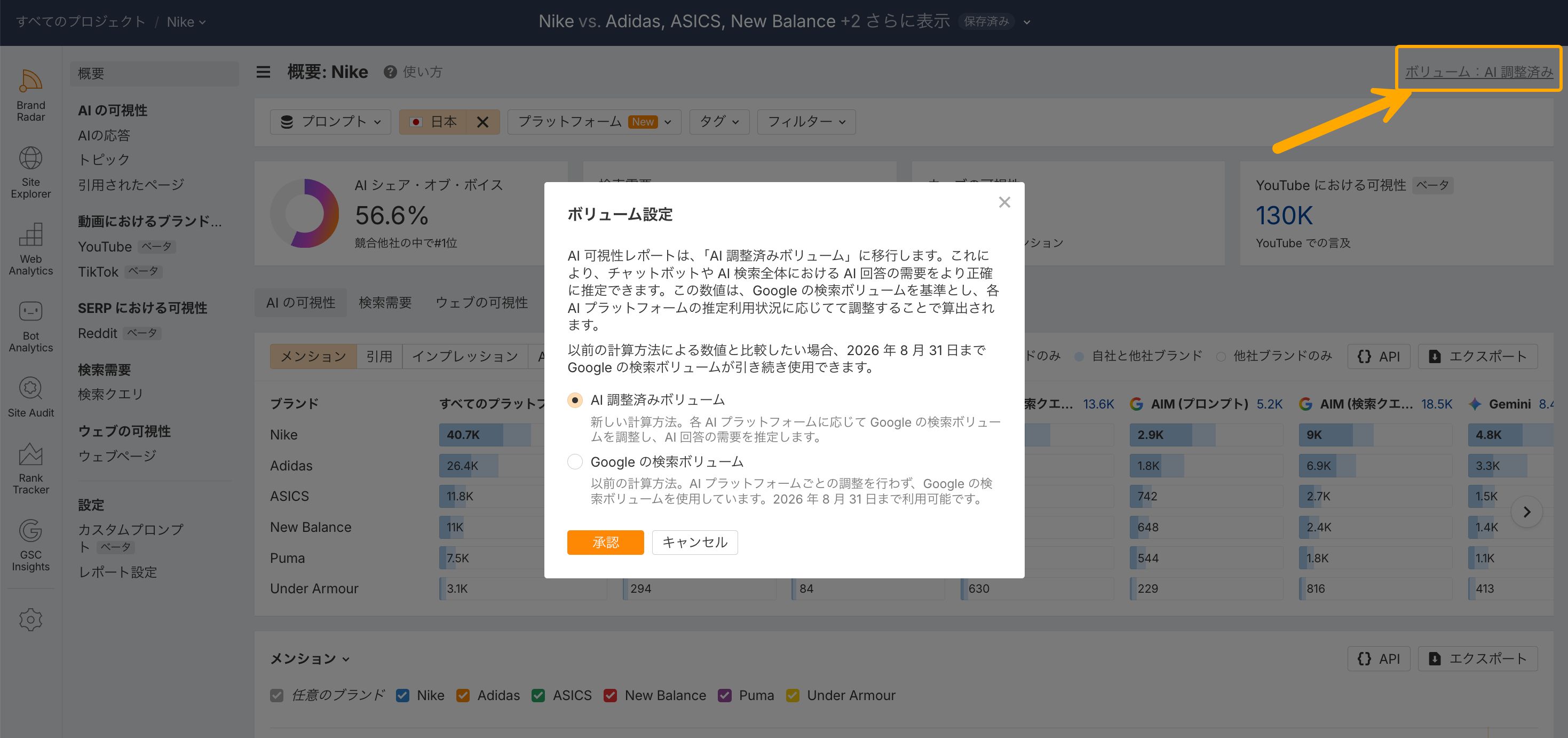Image resolution: width=1568 pixels, height=738 pixels.
Task: Open the メンション chart metric dropdown
Action: click(x=310, y=659)
